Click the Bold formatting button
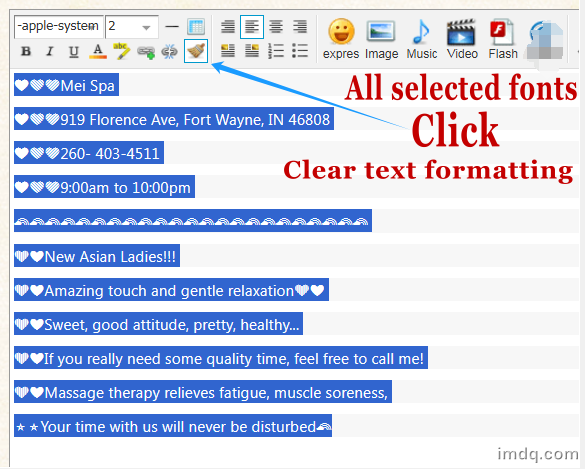This screenshot has height=469, width=585. (26, 51)
